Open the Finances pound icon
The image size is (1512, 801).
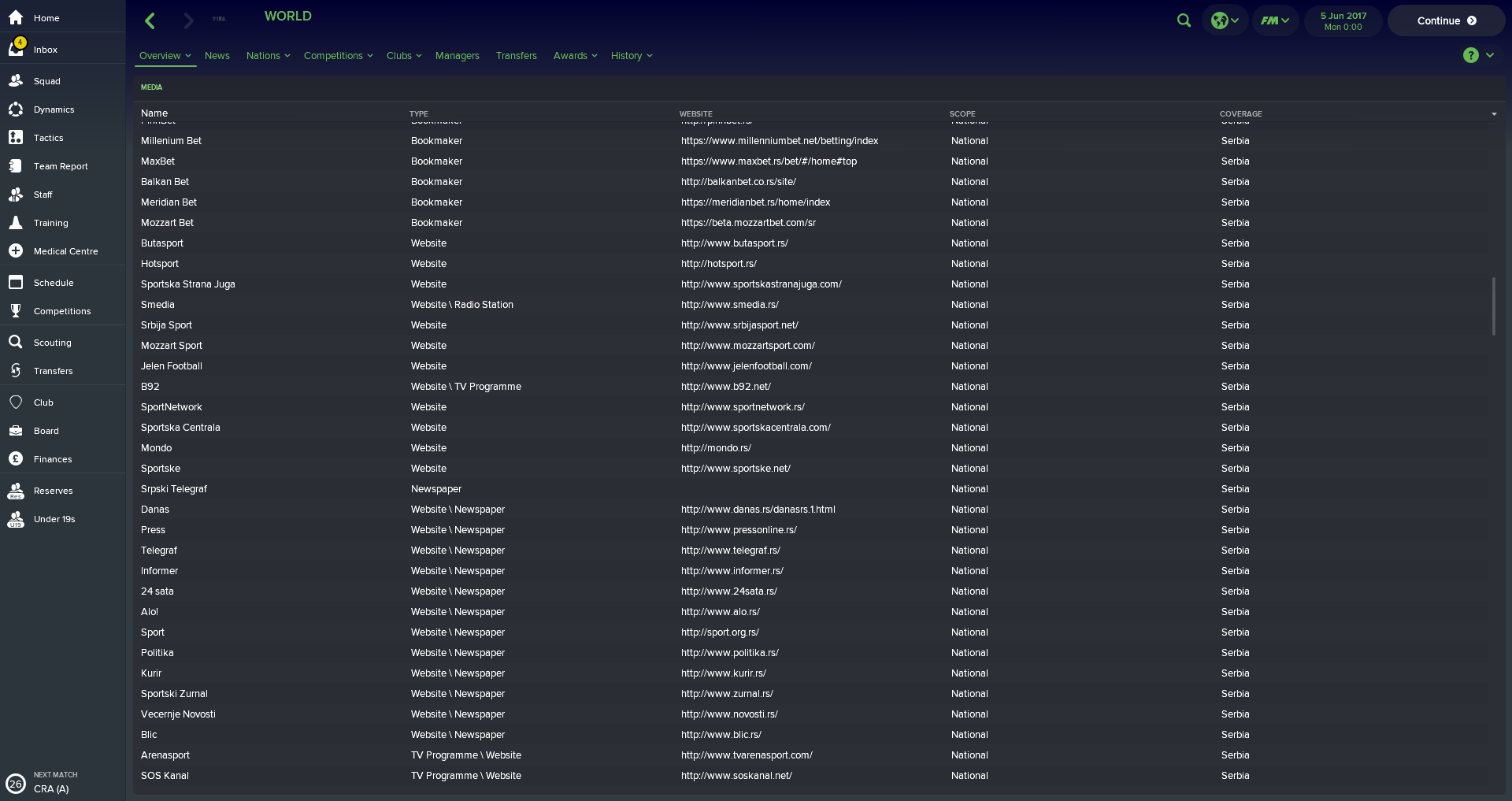click(16, 459)
